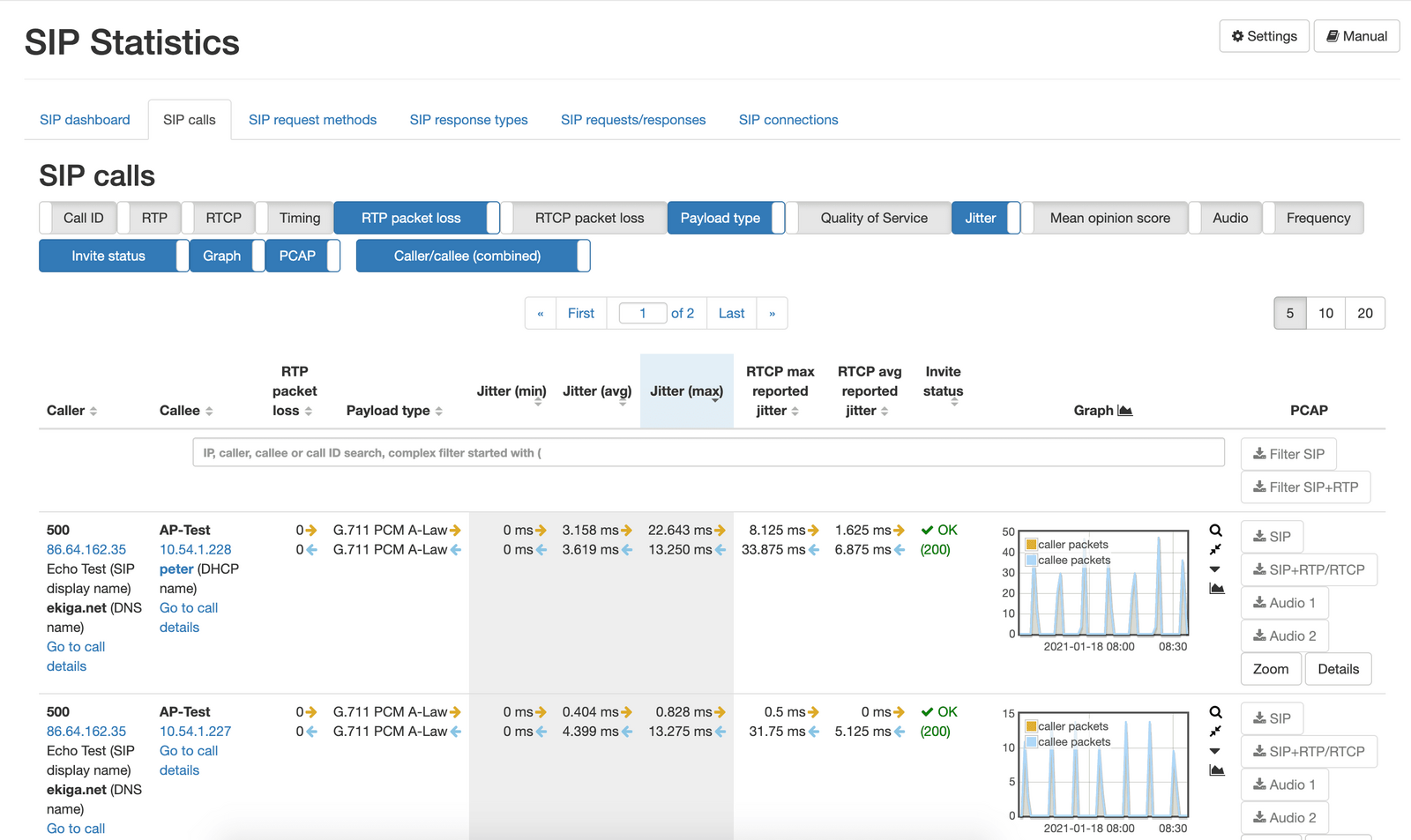
Task: Go to the Last page of results
Action: click(x=731, y=313)
